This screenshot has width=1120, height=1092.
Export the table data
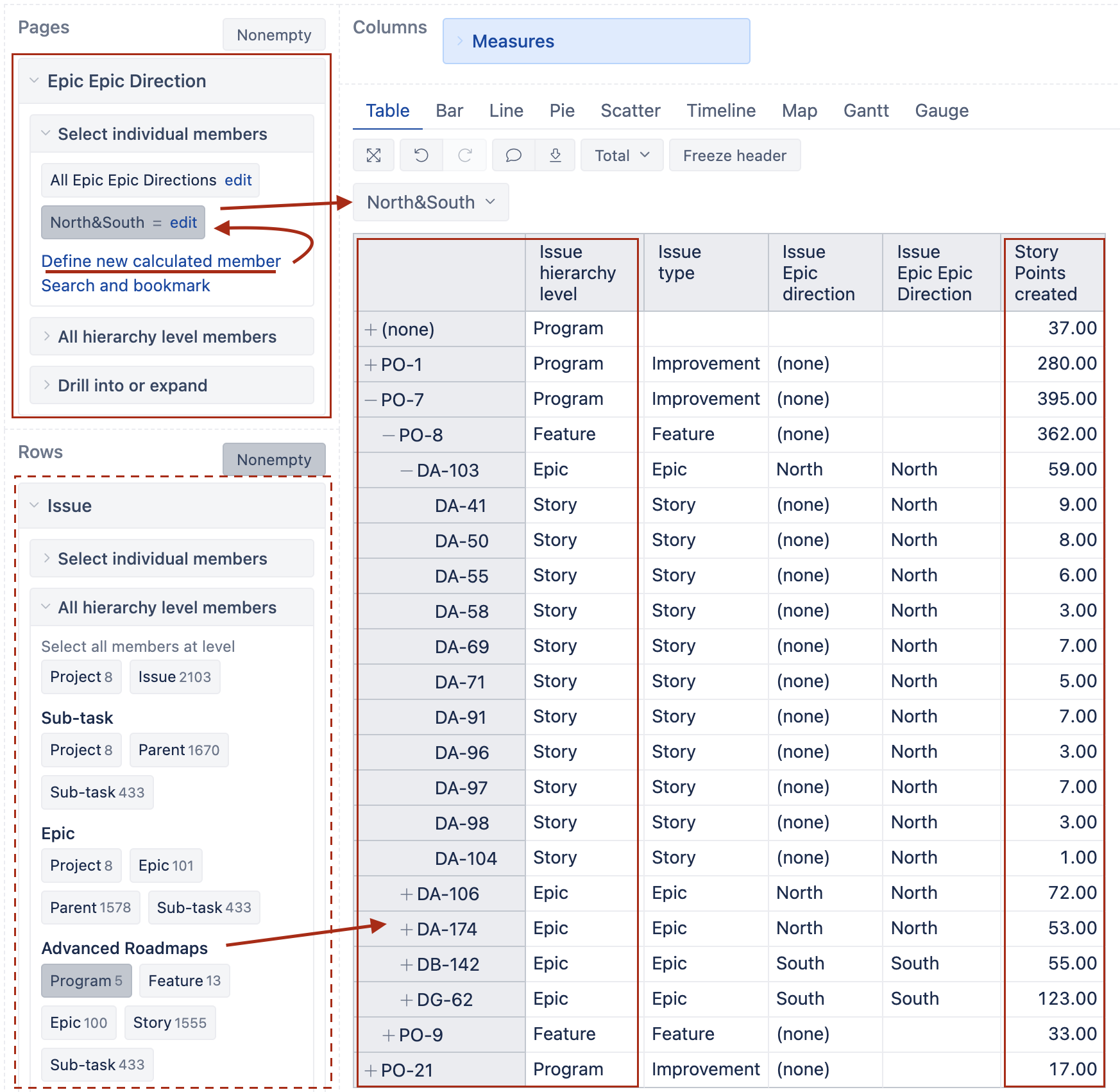pyautogui.click(x=555, y=155)
